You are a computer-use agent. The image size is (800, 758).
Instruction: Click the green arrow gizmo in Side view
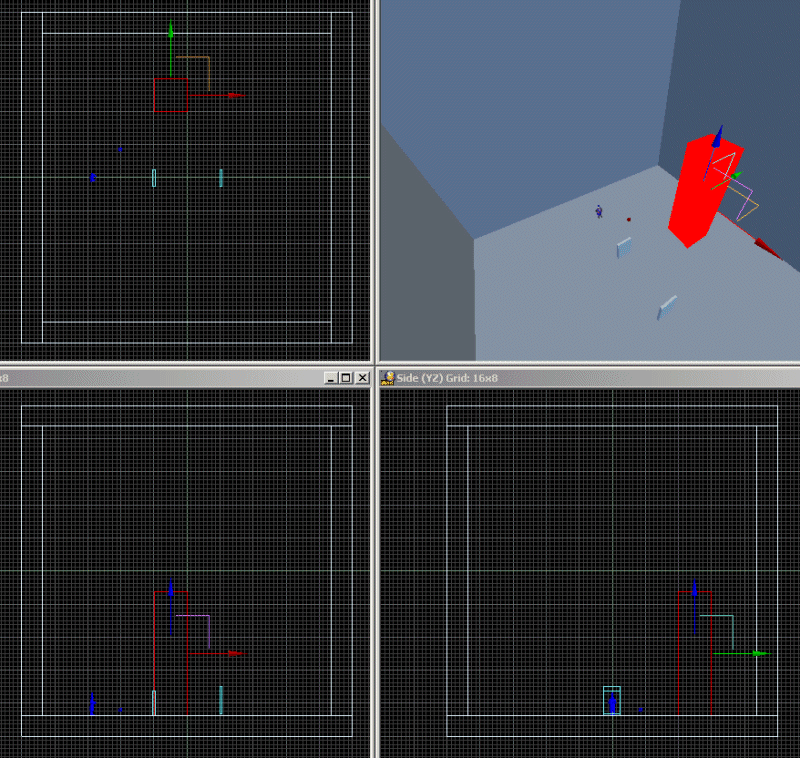click(x=760, y=653)
